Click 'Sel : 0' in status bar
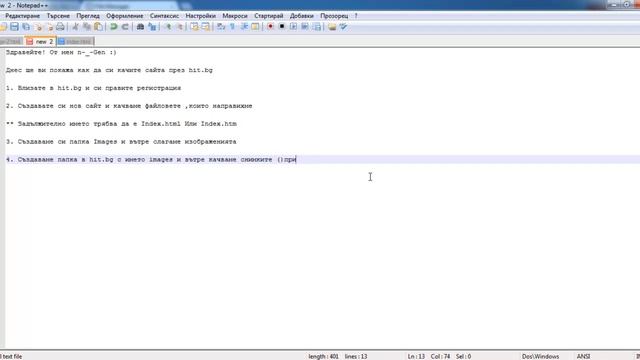Viewport: 640px width, 360px height. coord(463,356)
